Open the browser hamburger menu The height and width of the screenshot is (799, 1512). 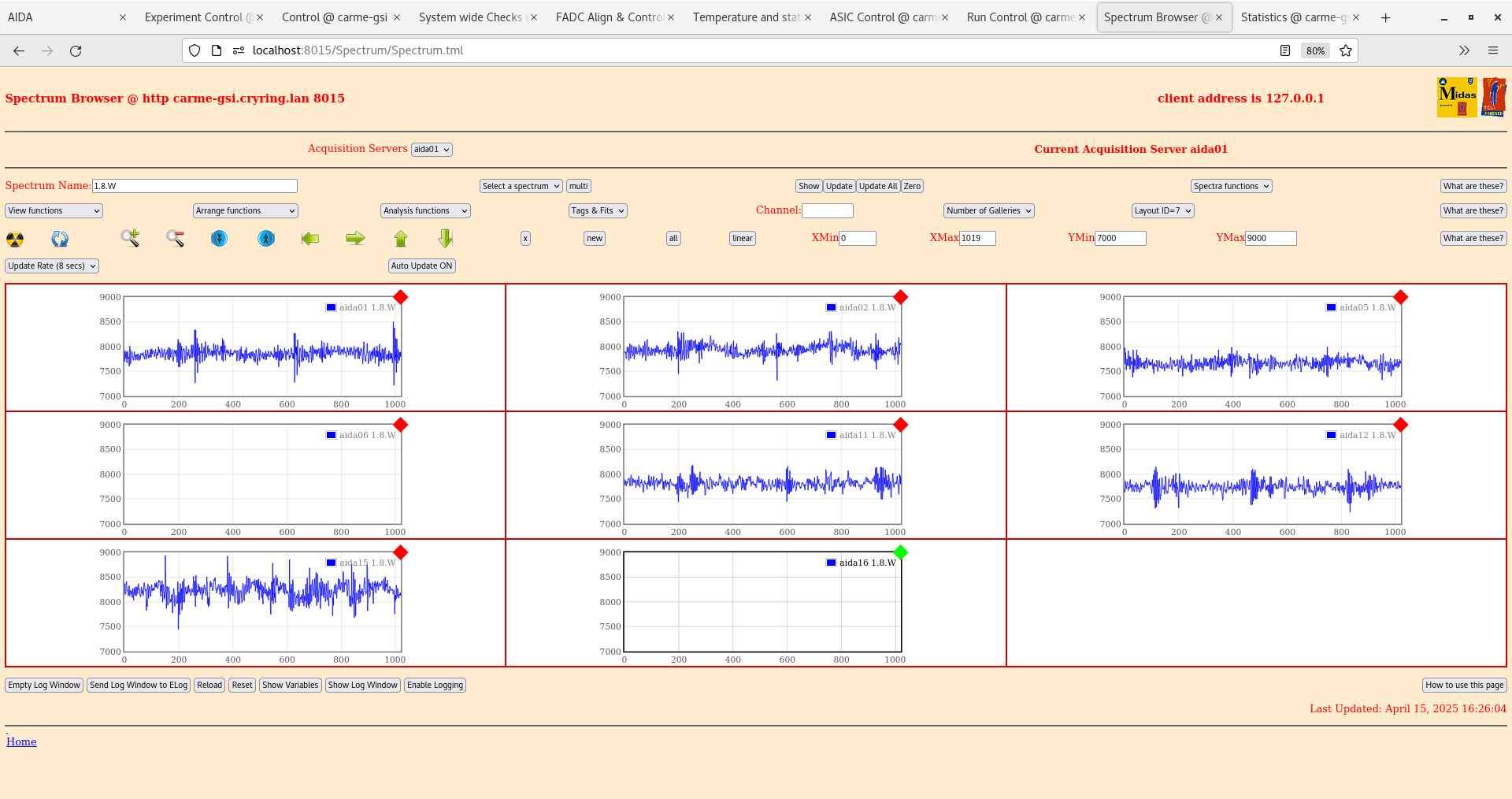tap(1493, 50)
